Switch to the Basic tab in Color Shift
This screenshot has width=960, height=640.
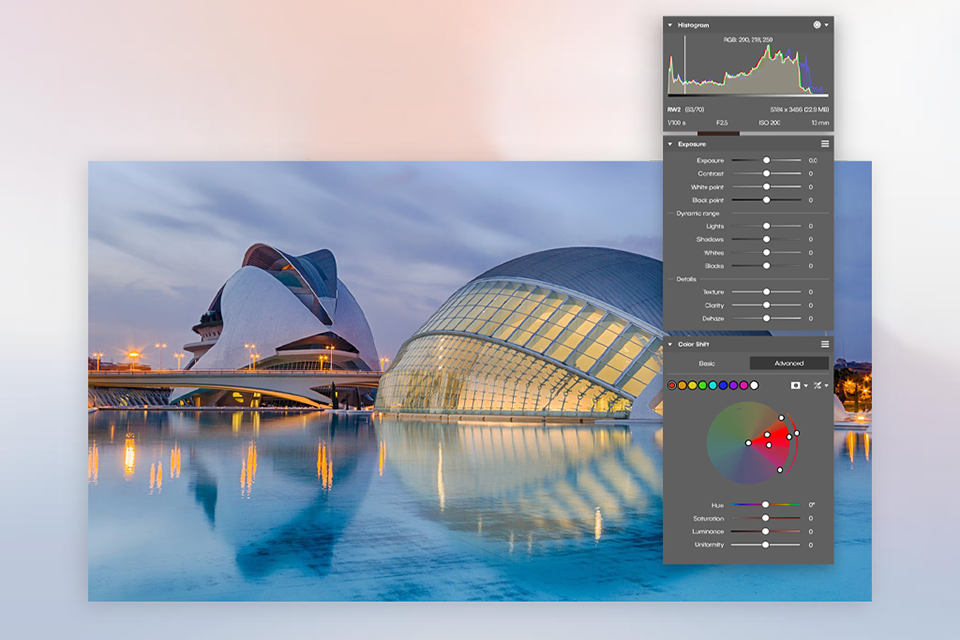click(707, 363)
